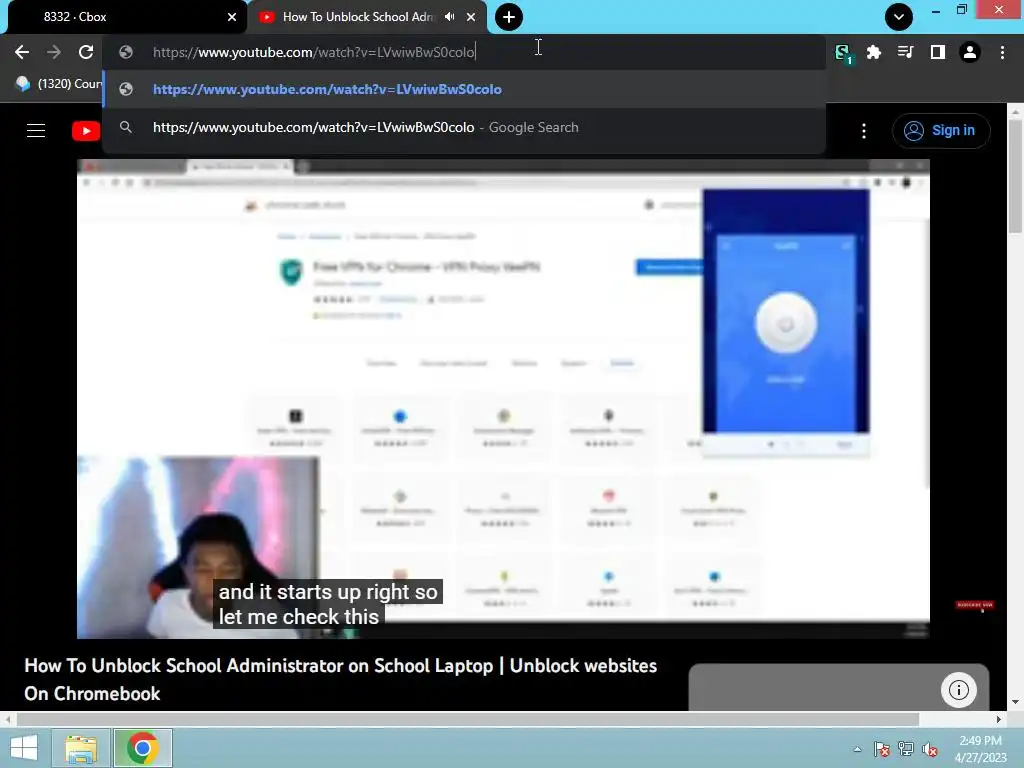The width and height of the screenshot is (1024, 768).
Task: Open the media controls icon
Action: pyautogui.click(x=905, y=52)
